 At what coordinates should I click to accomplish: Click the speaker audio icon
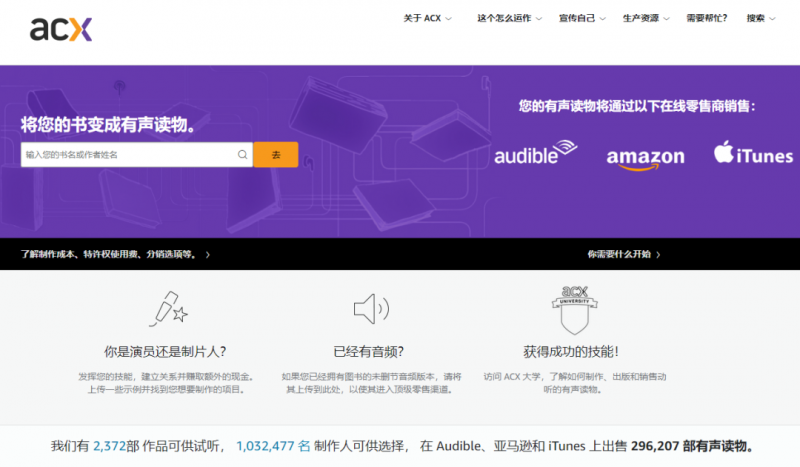pos(369,308)
